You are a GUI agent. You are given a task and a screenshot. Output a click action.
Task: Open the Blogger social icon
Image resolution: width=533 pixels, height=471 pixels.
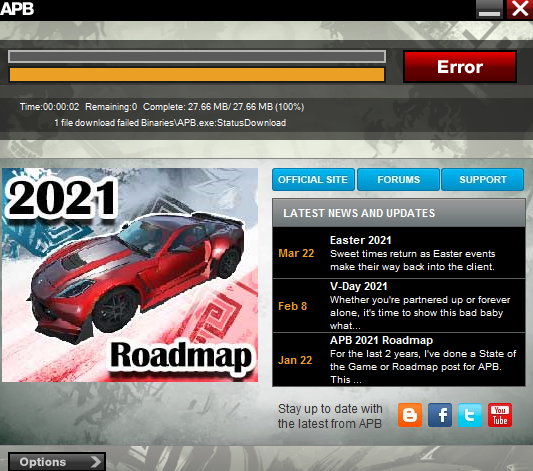pos(410,415)
